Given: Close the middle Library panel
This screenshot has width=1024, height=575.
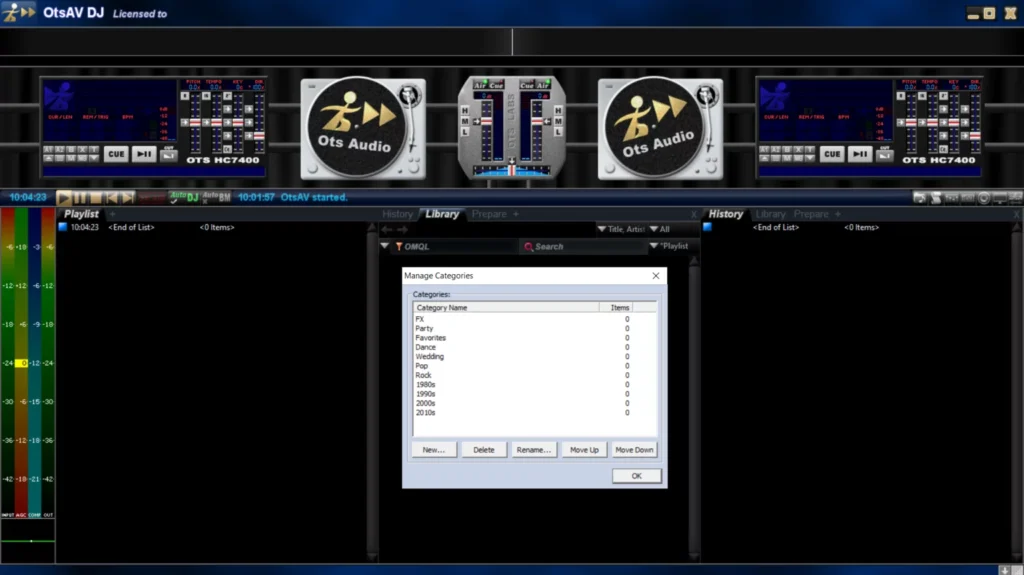Looking at the screenshot, I should click(694, 214).
